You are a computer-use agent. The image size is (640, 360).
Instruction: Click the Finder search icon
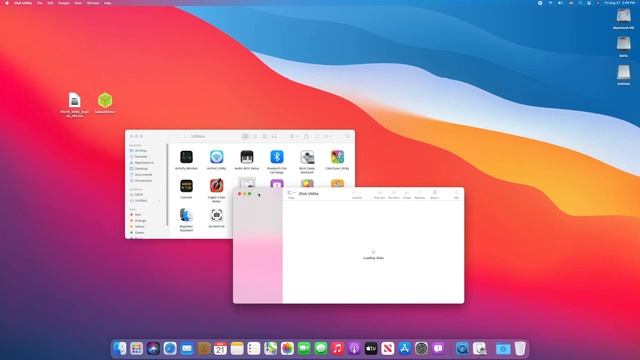tap(348, 136)
